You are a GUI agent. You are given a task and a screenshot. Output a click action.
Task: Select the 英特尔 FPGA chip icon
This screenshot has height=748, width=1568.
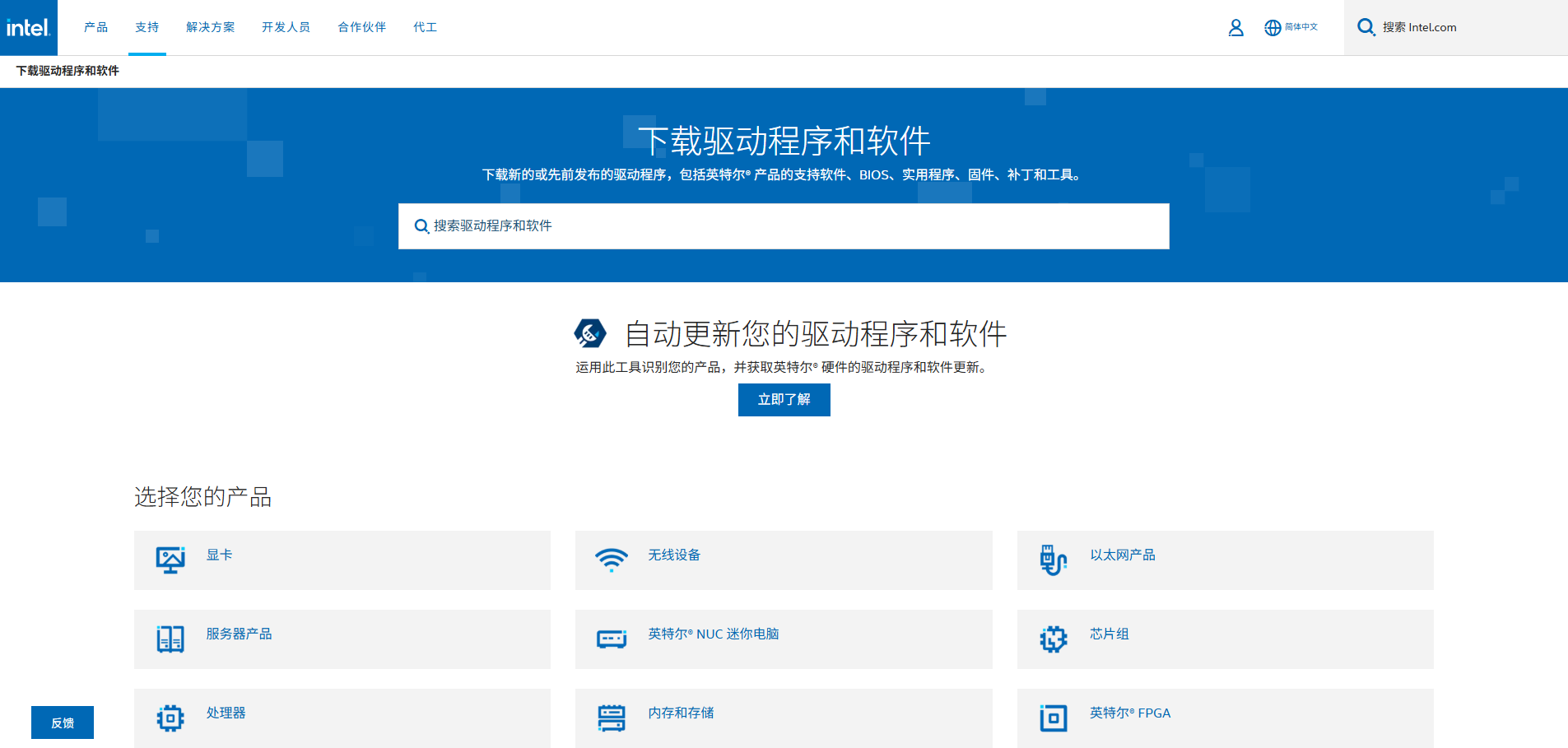click(x=1052, y=716)
